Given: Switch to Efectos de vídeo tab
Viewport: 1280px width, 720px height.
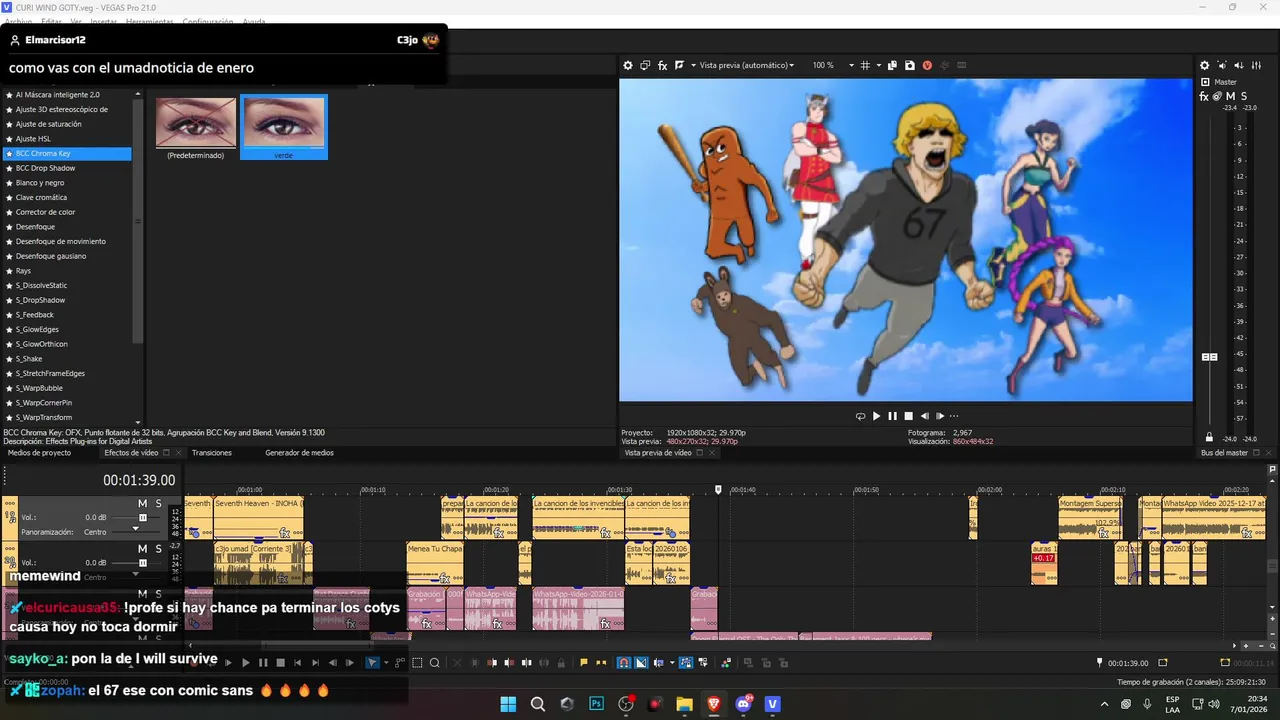Looking at the screenshot, I should pyautogui.click(x=130, y=453).
